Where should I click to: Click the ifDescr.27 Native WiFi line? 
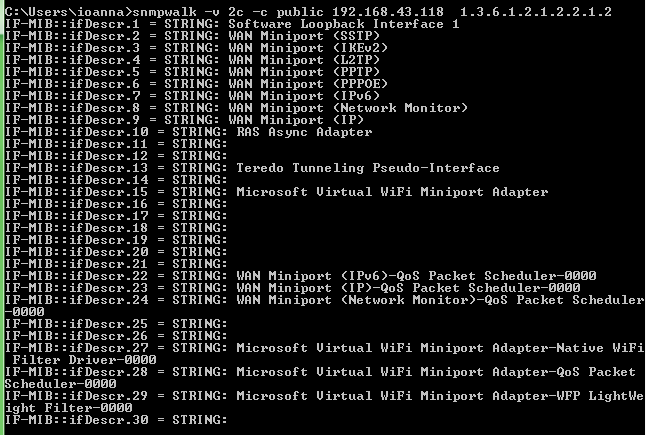324,354
